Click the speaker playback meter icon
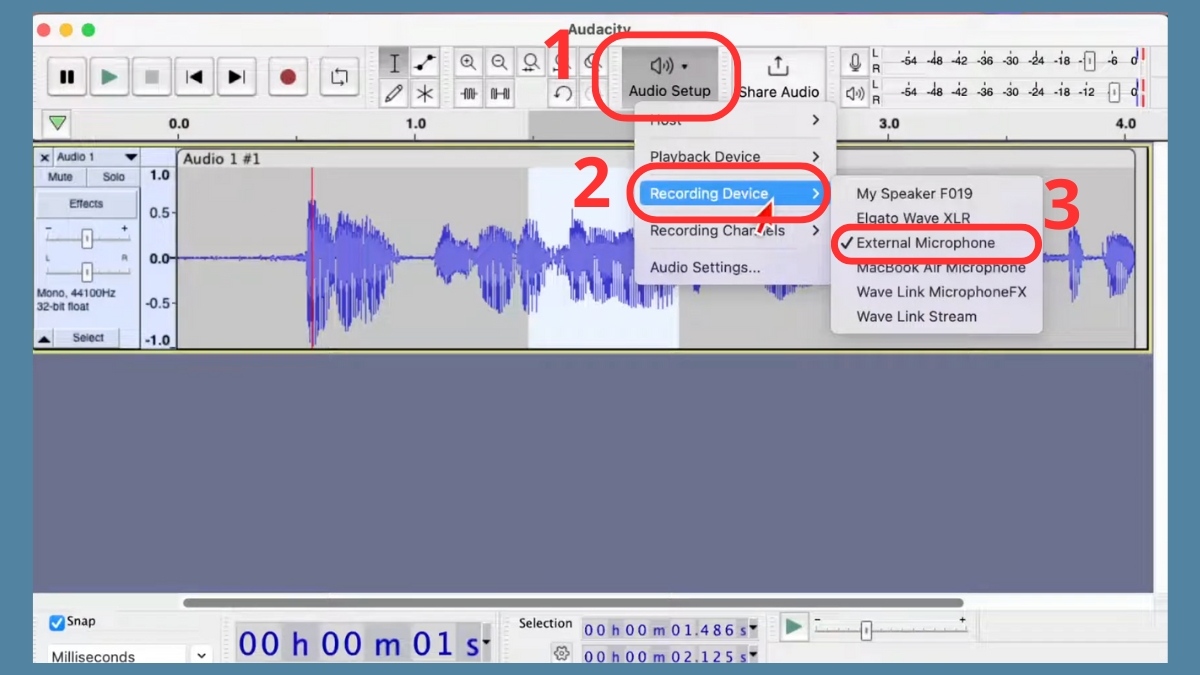Screen dimensions: 1200x675 855,94
